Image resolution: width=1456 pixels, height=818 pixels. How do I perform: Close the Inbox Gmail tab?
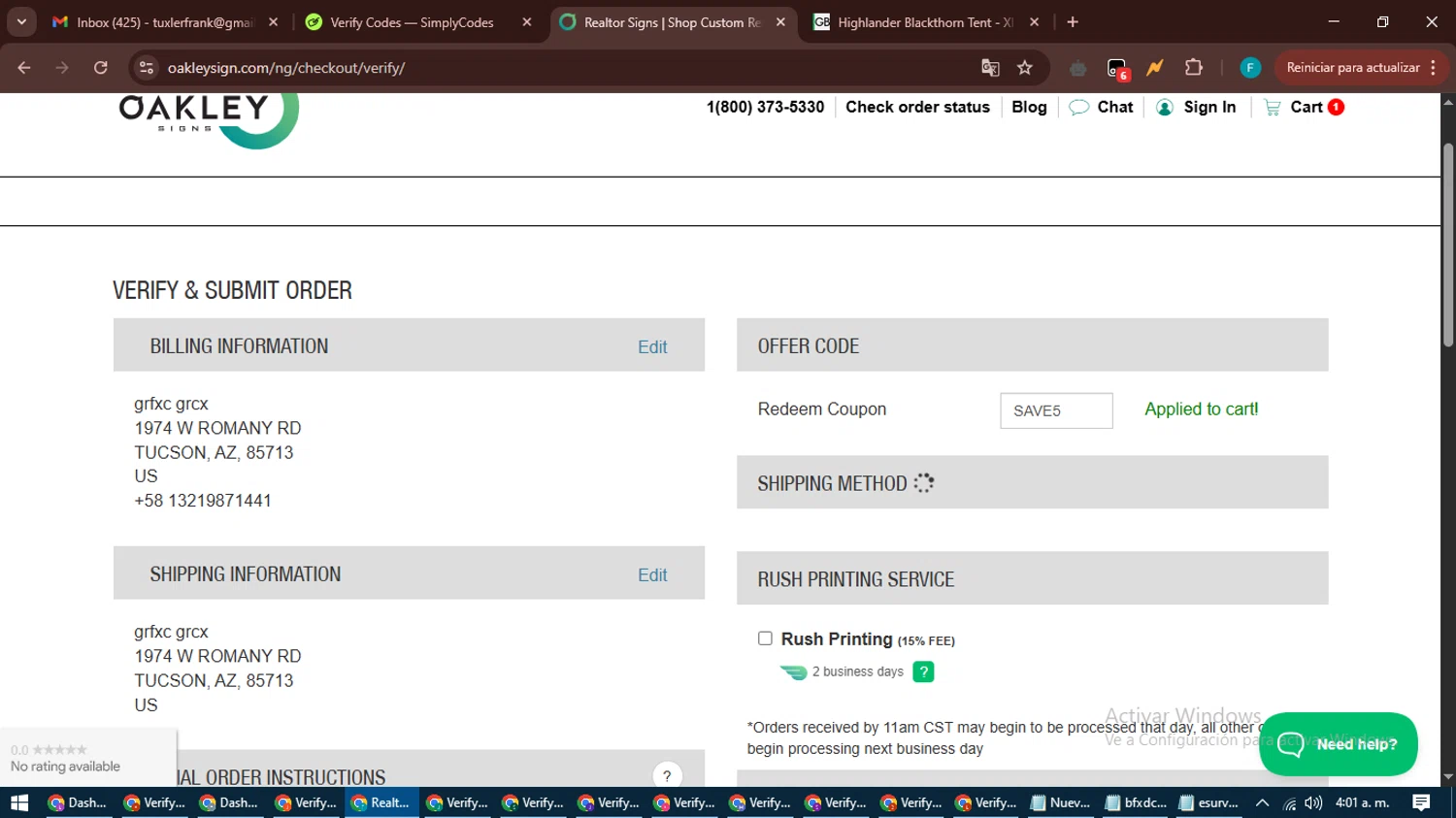point(273,22)
